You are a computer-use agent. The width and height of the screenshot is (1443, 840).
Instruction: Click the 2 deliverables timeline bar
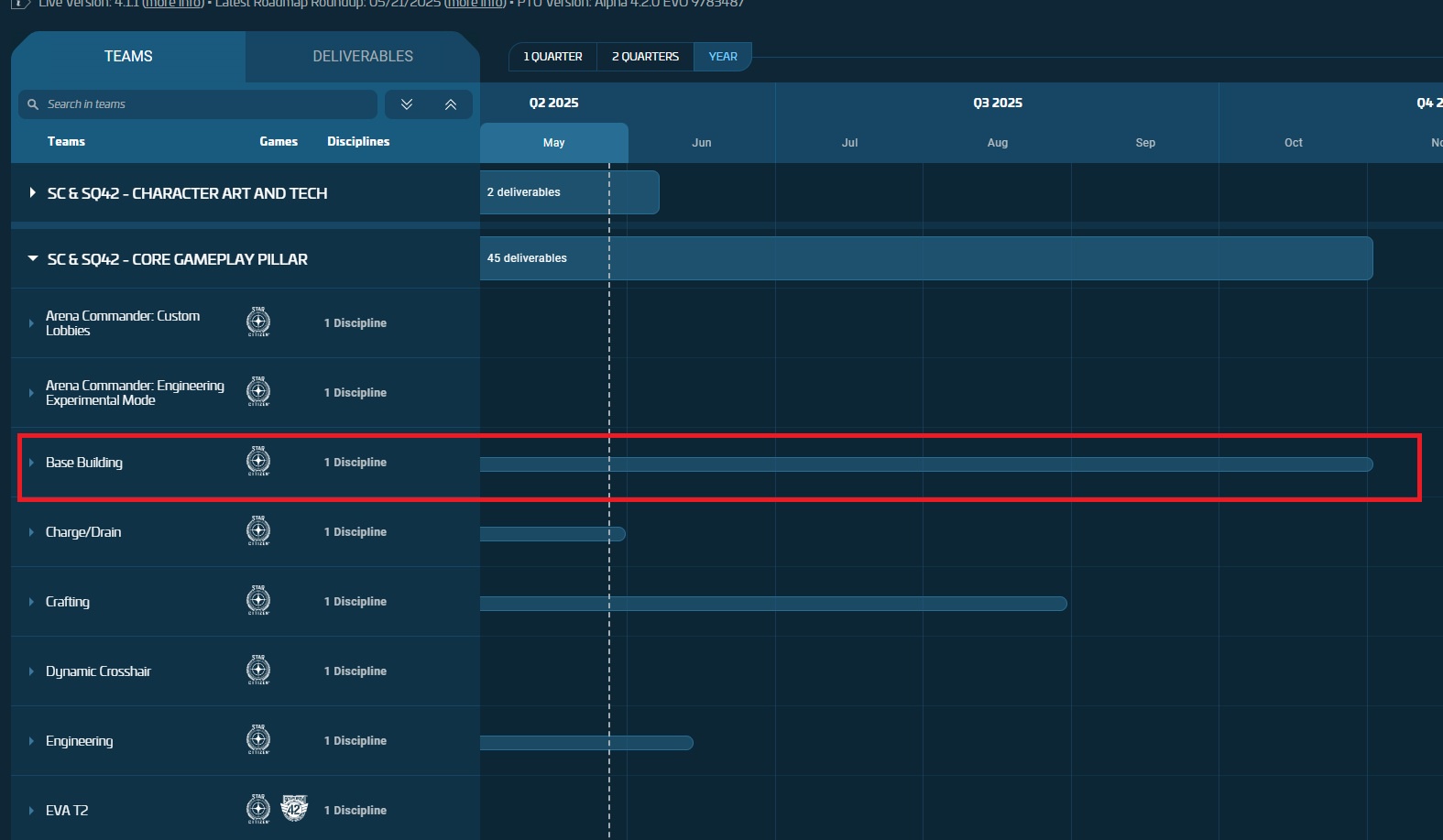click(569, 192)
